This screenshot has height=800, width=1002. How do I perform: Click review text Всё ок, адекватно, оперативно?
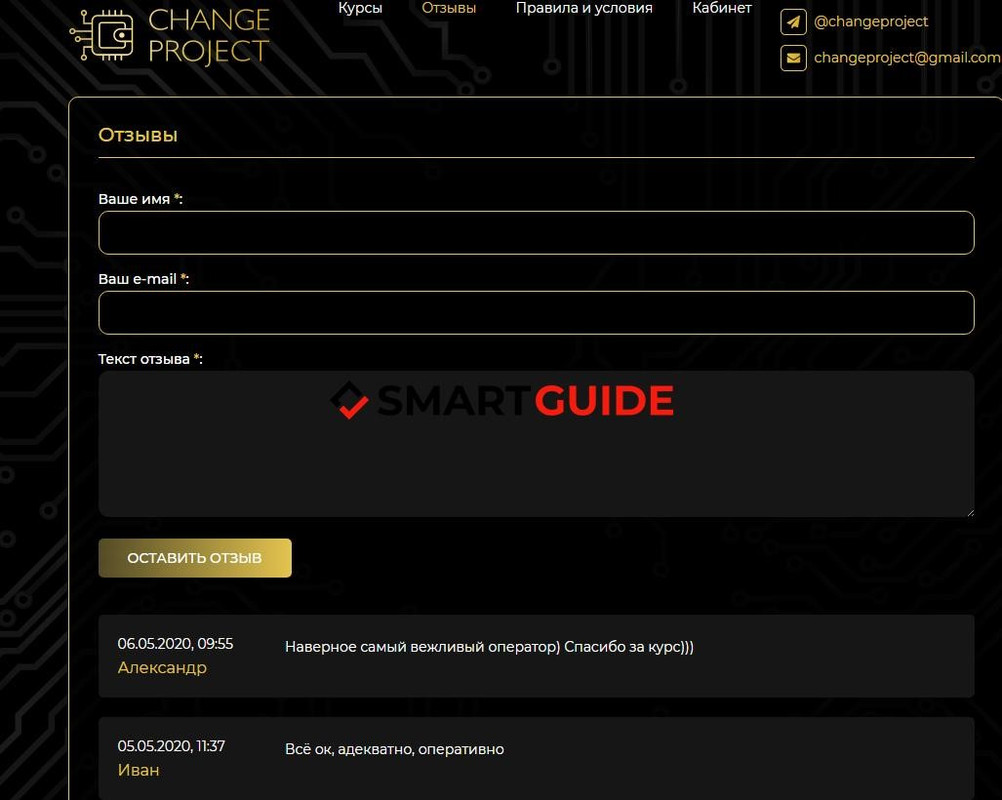[x=394, y=749]
